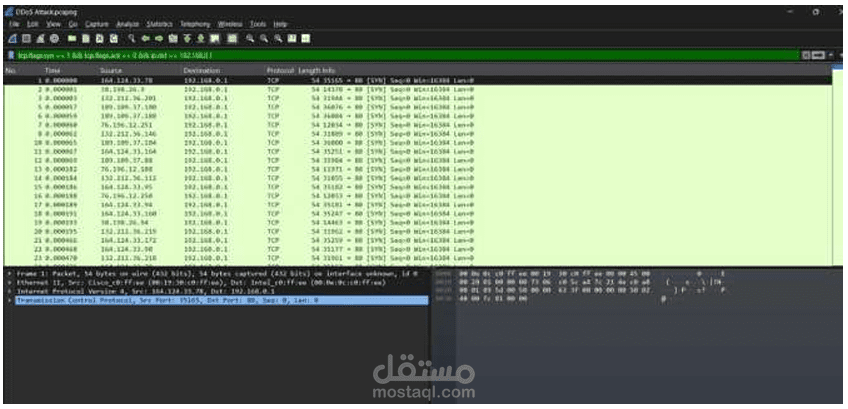Viewport: 848px width, 409px height.
Task: Open the Edit menu
Action: [x=33, y=24]
